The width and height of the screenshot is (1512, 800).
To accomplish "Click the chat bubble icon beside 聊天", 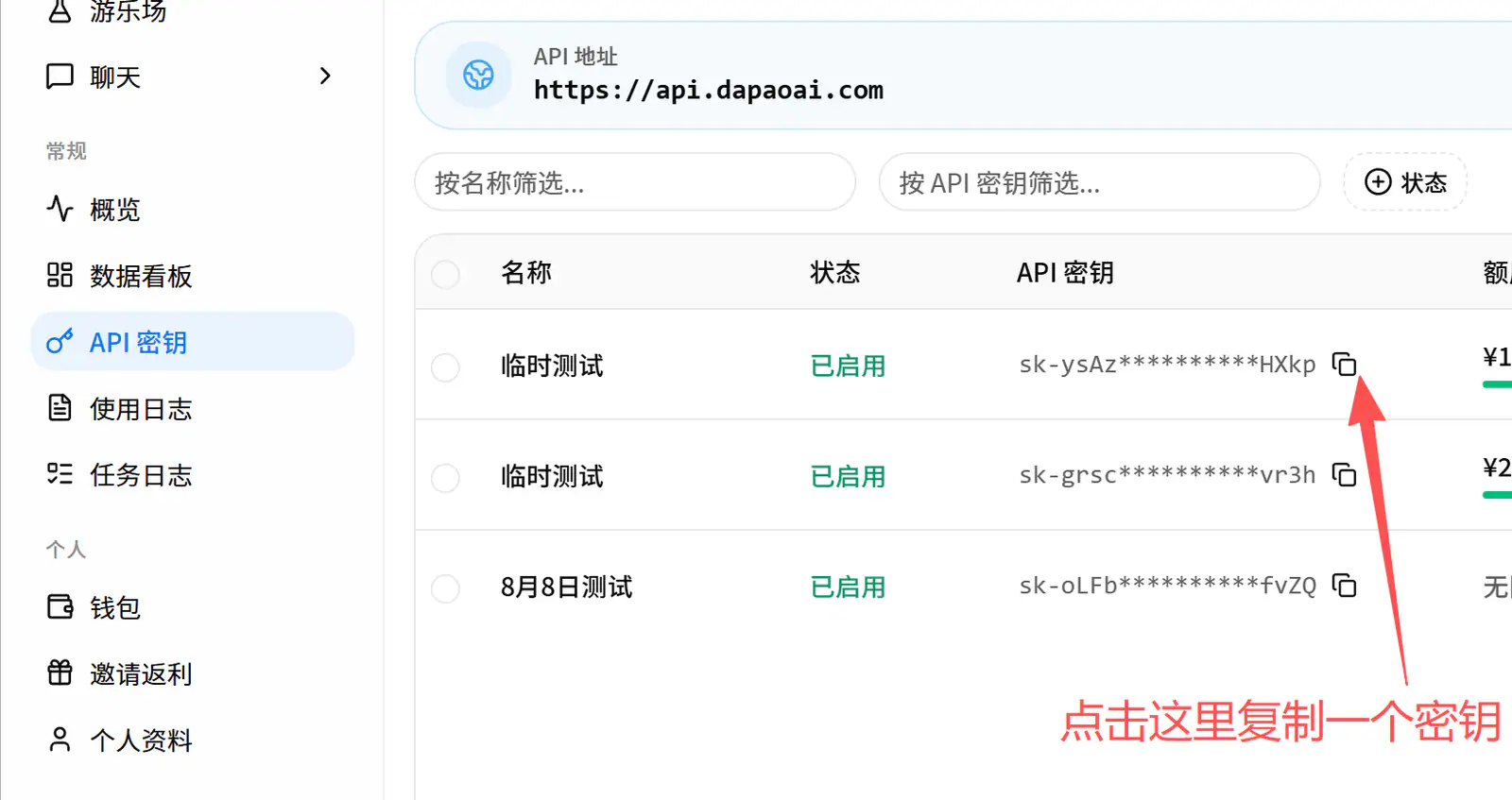I will click(60, 76).
